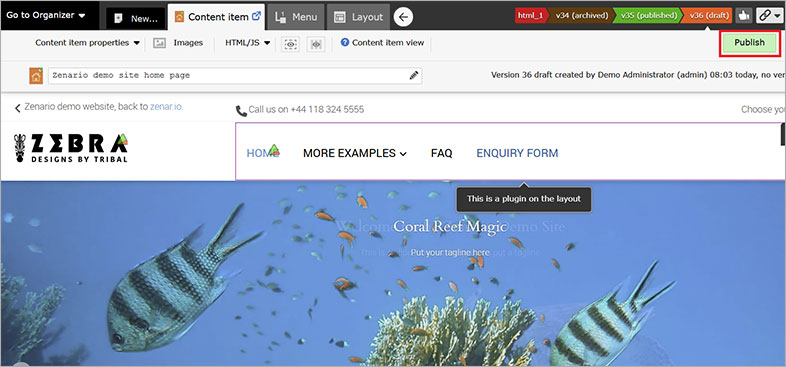Switch to the Menu tab
Screen dimensions: 786x367
[296, 17]
